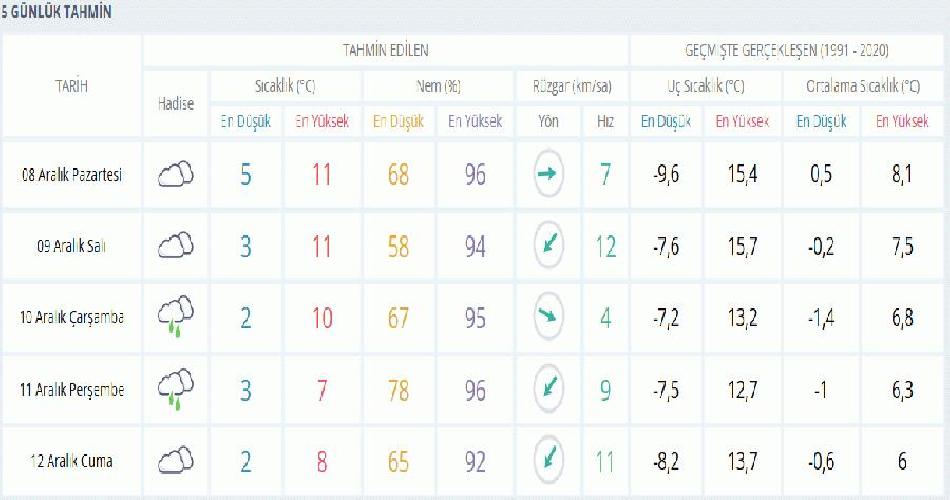Click the cloudy icon for 08 Aralık Pazartesi
Screen dimensions: 950x500
tap(175, 175)
